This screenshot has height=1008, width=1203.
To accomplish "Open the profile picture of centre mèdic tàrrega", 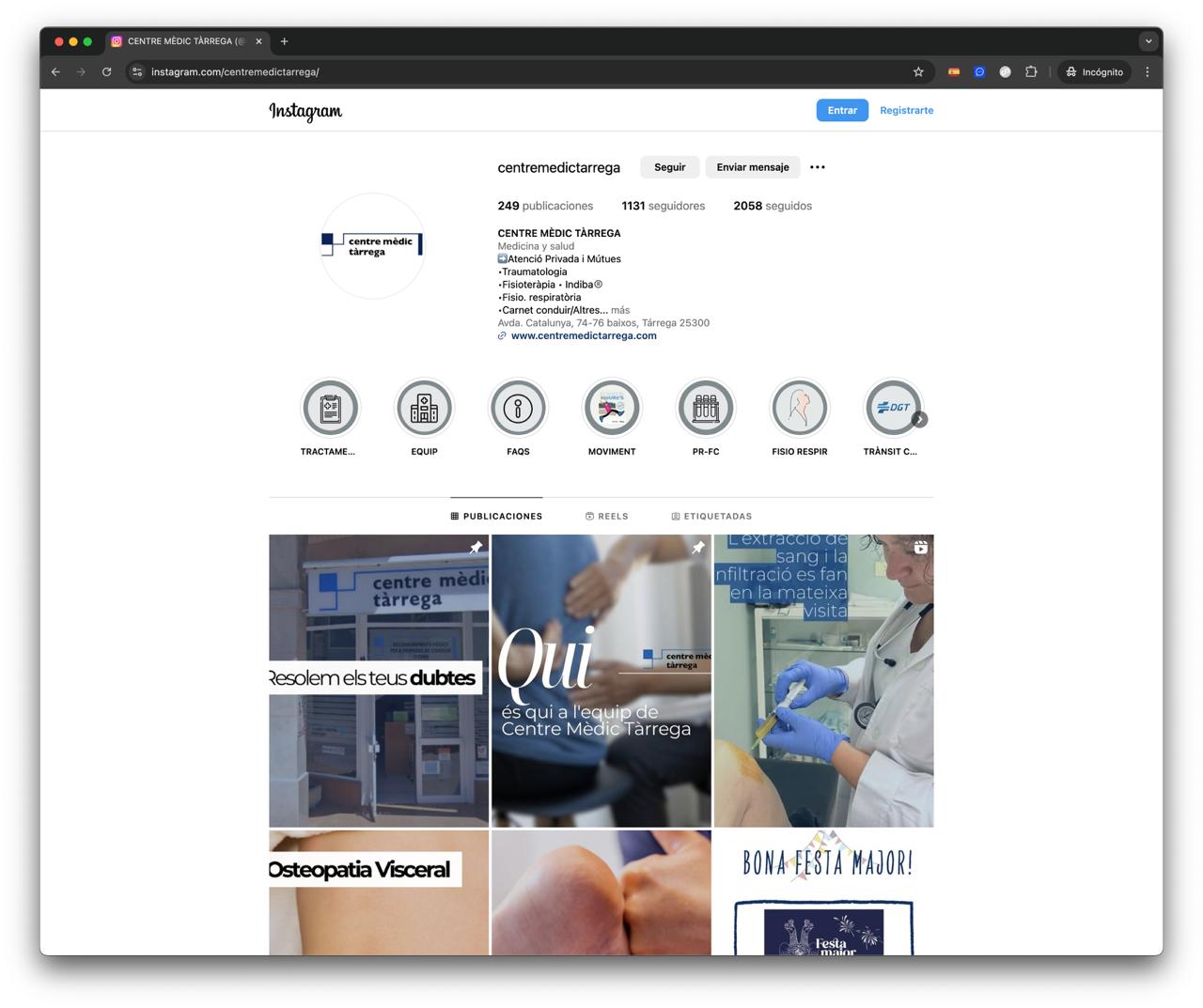I will (372, 246).
